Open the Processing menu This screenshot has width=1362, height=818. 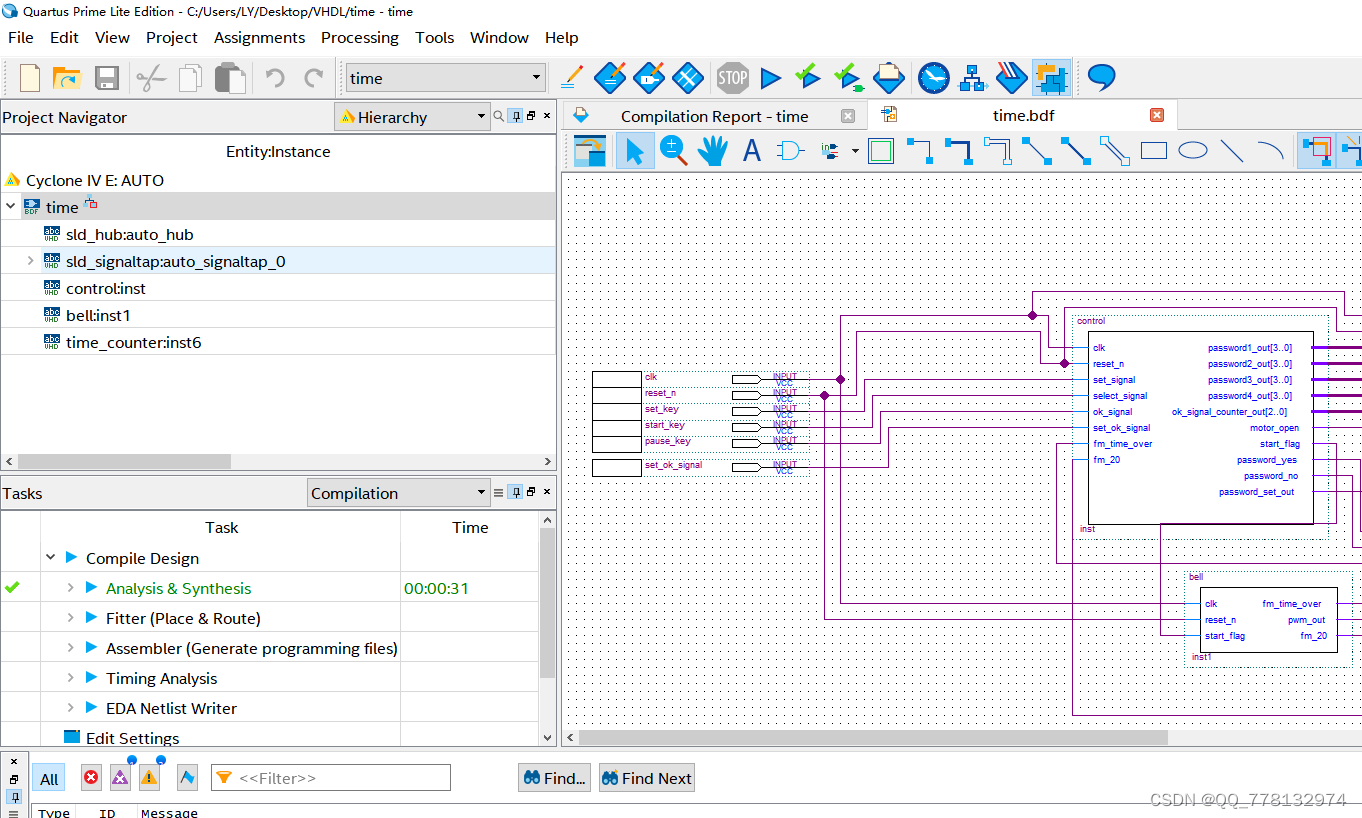pyautogui.click(x=359, y=37)
